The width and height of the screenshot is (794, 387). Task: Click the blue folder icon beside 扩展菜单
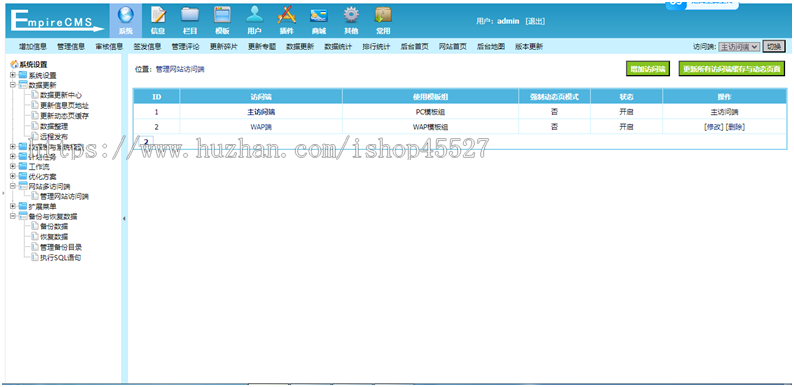[23, 207]
